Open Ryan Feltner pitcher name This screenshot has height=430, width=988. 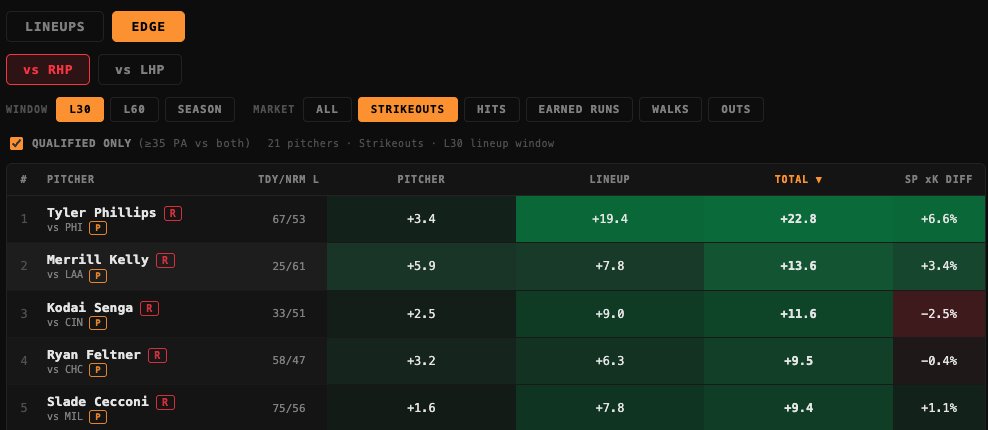pyautogui.click(x=93, y=354)
